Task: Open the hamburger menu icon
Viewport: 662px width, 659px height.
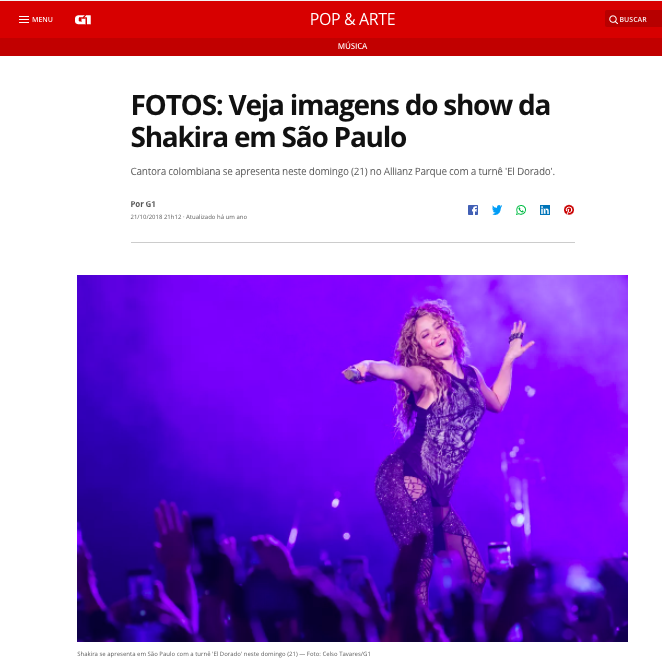Action: 24,19
